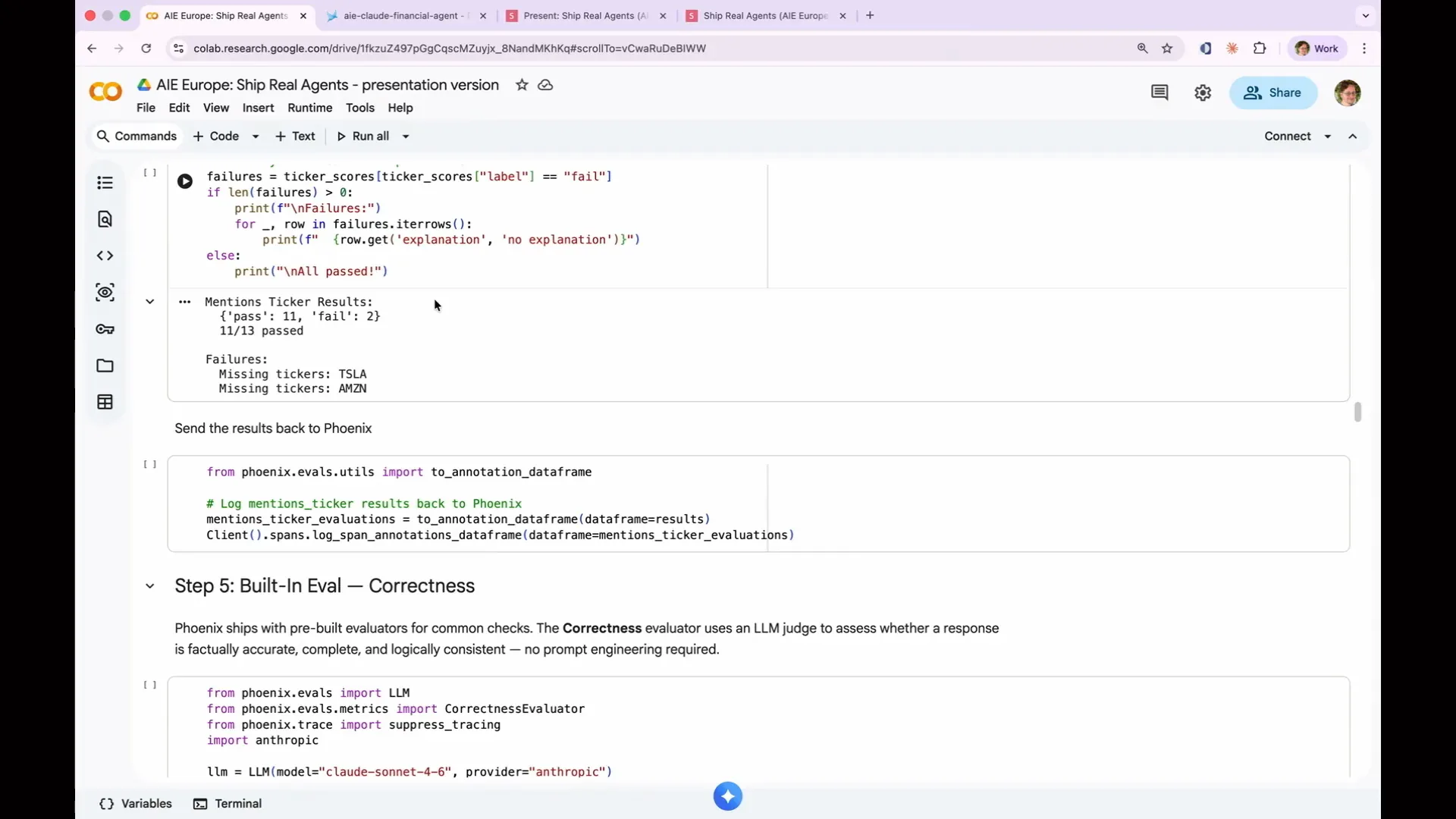Open the Google account avatar
1456x819 pixels.
click(x=1348, y=93)
